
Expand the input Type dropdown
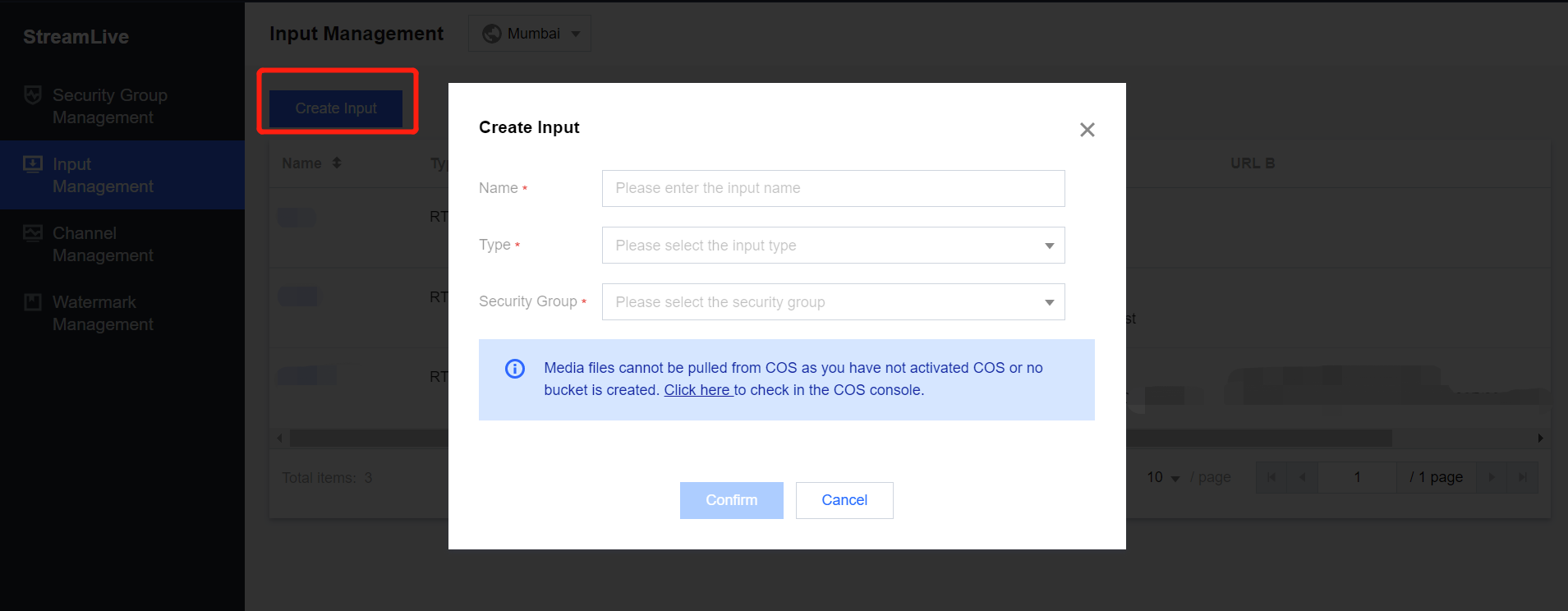(x=833, y=246)
